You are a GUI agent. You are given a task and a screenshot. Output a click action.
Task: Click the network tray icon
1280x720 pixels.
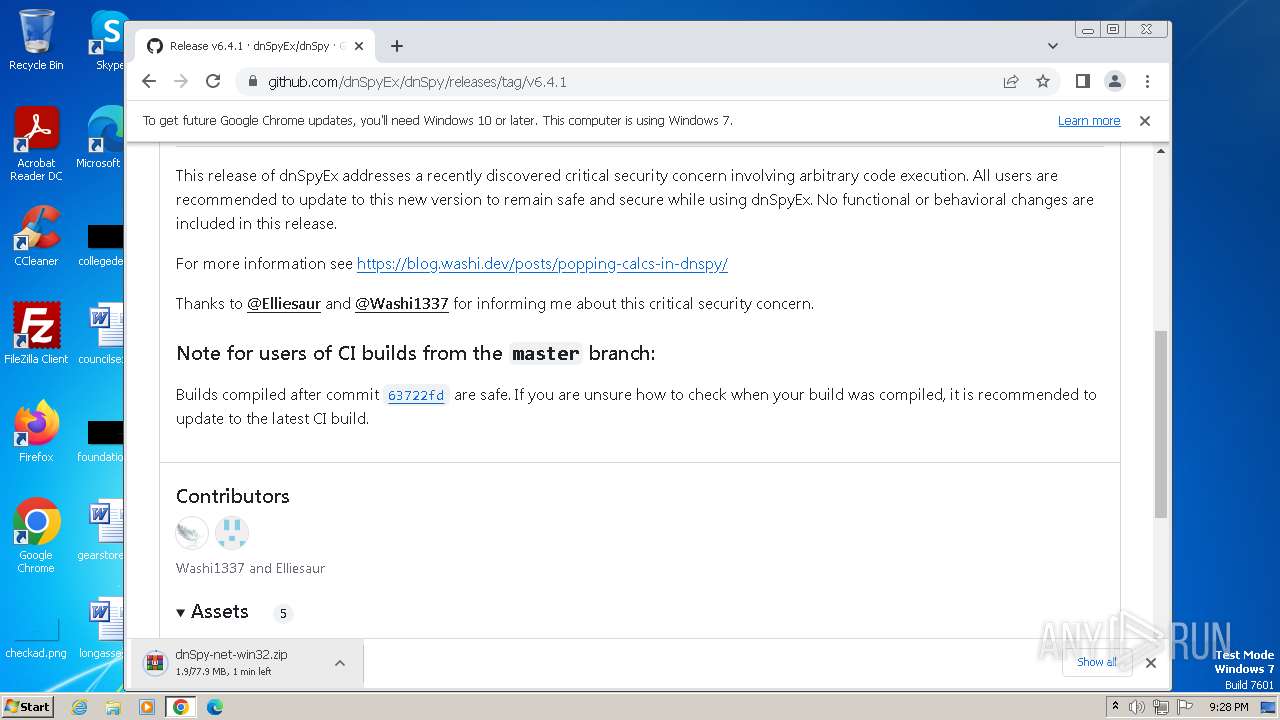(1160, 707)
